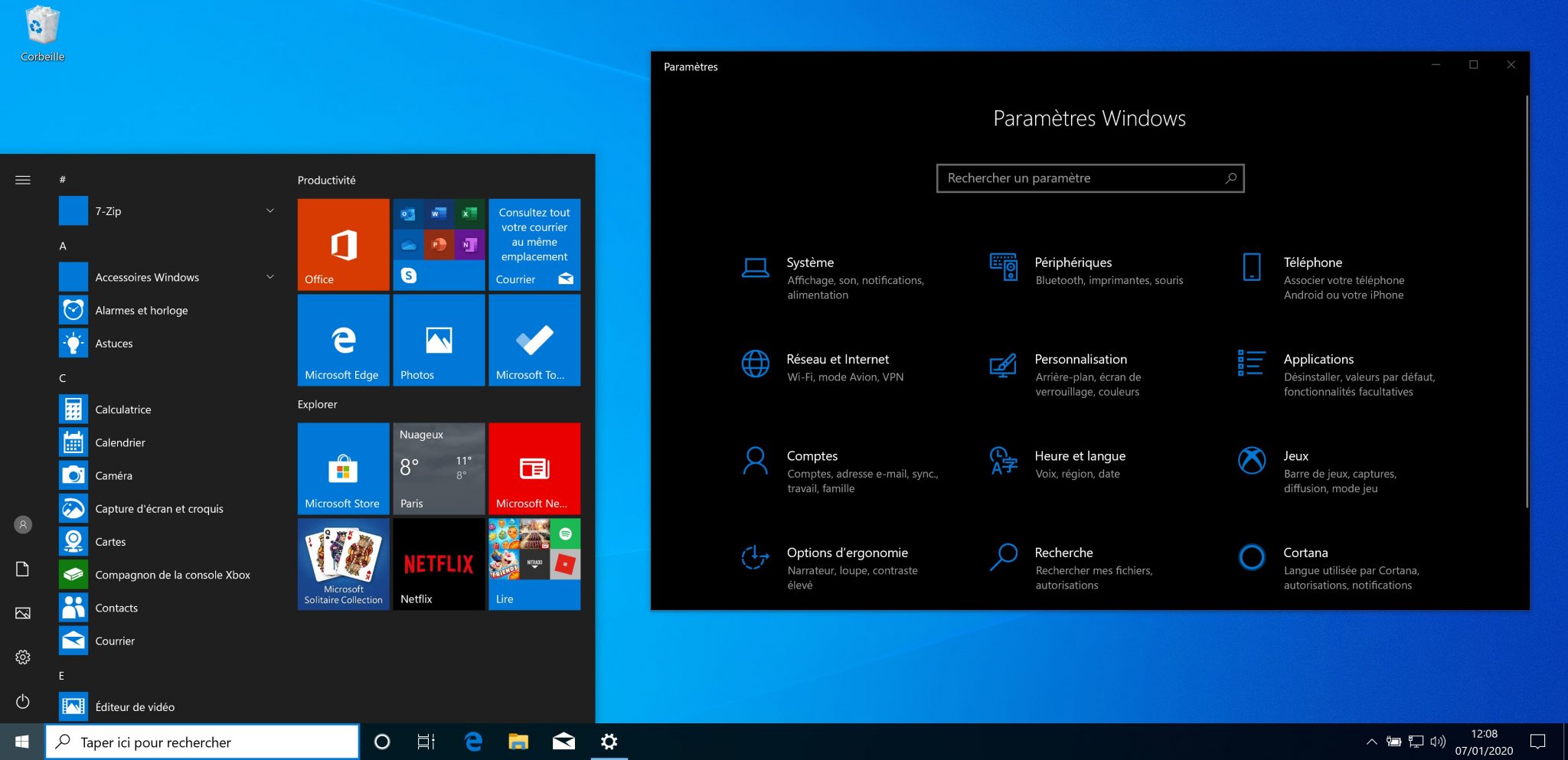Open Courrier from the taskbar
The image size is (1568, 760).
tap(563, 741)
